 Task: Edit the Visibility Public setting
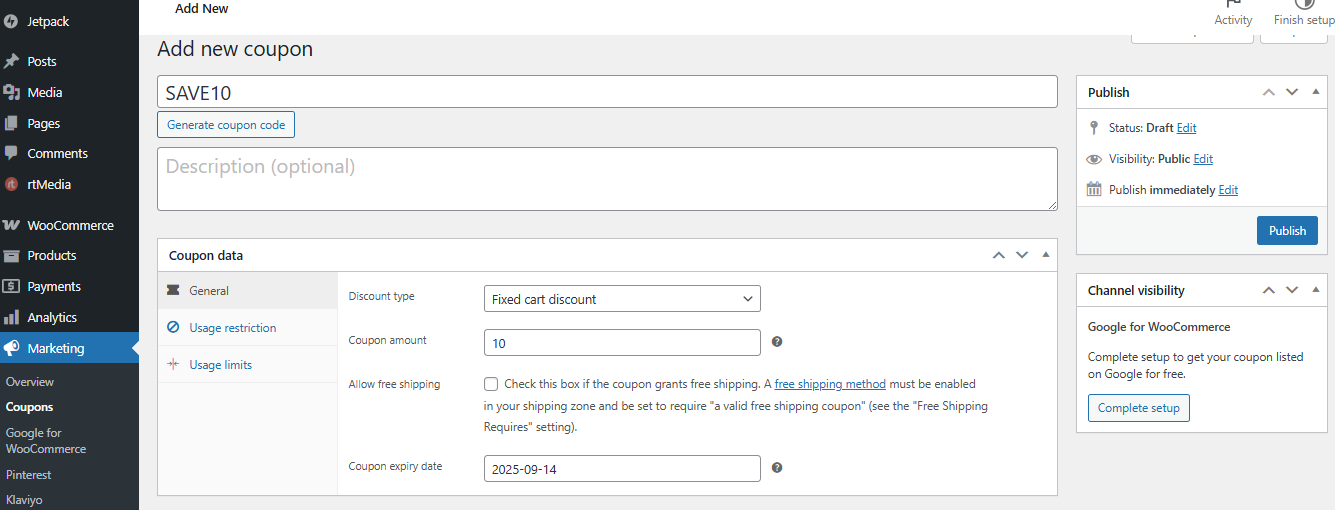(1203, 159)
